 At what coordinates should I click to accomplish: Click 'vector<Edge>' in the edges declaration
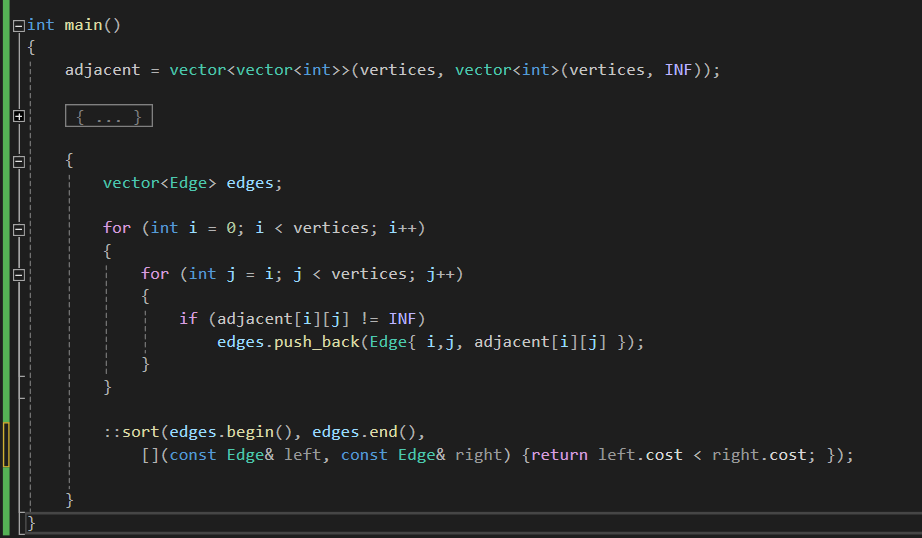tap(159, 183)
